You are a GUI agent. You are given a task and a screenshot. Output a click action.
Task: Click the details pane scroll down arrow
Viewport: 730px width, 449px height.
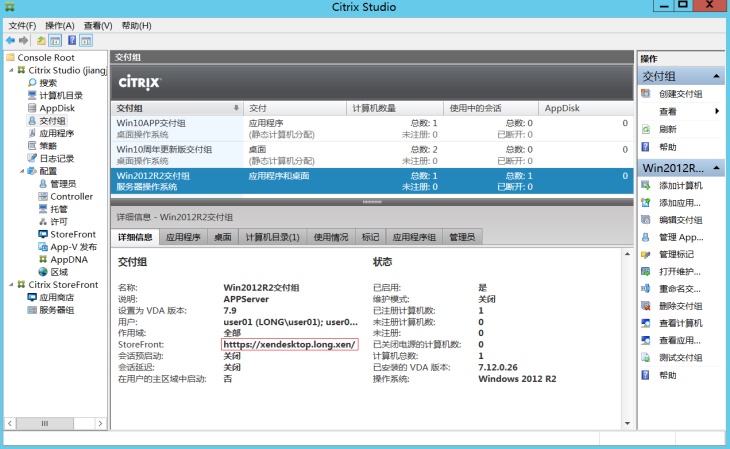(628, 423)
